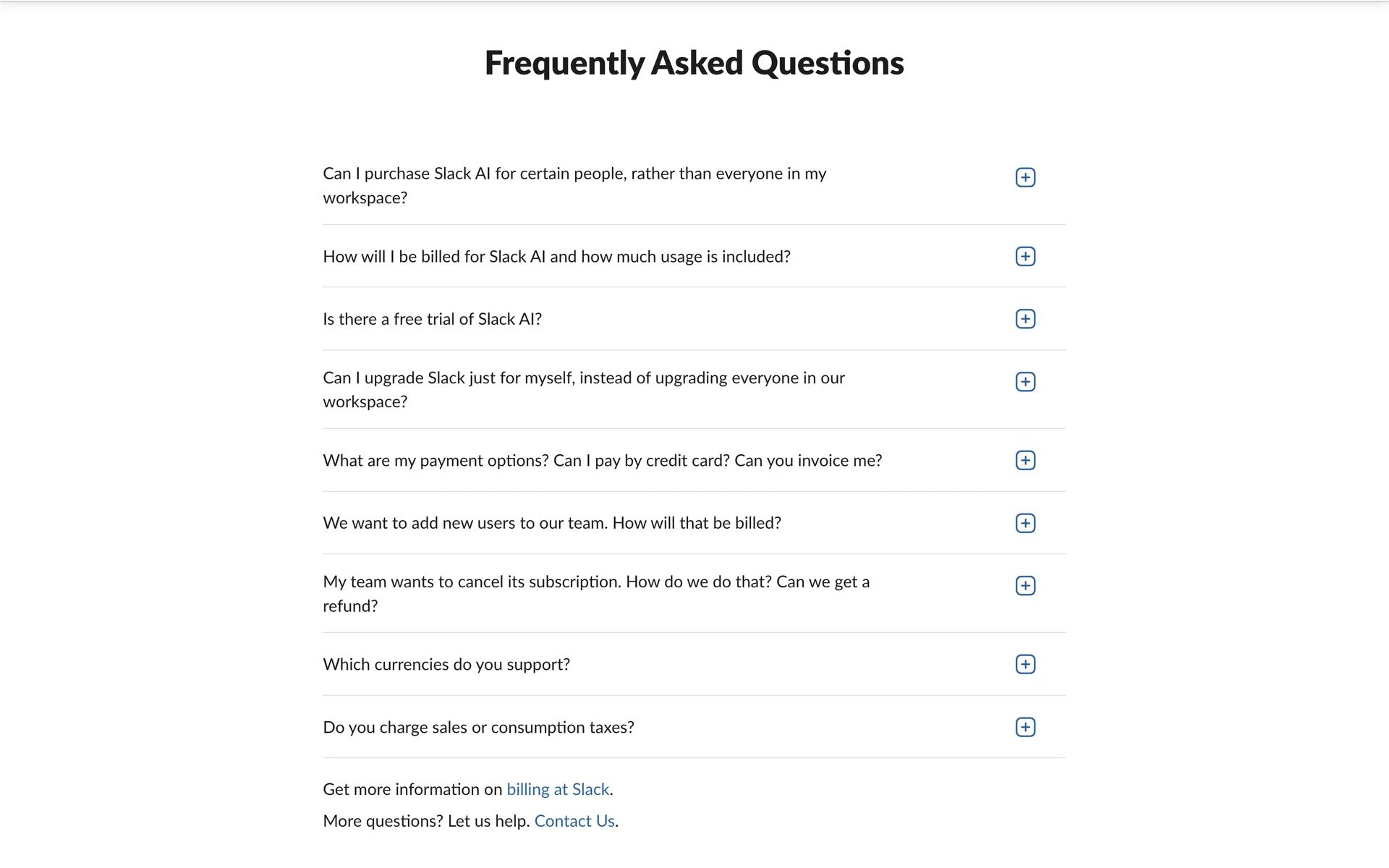Expand 'How will I be billed for Slack AI' question
Screen dimensions: 1389x868
pos(556,256)
